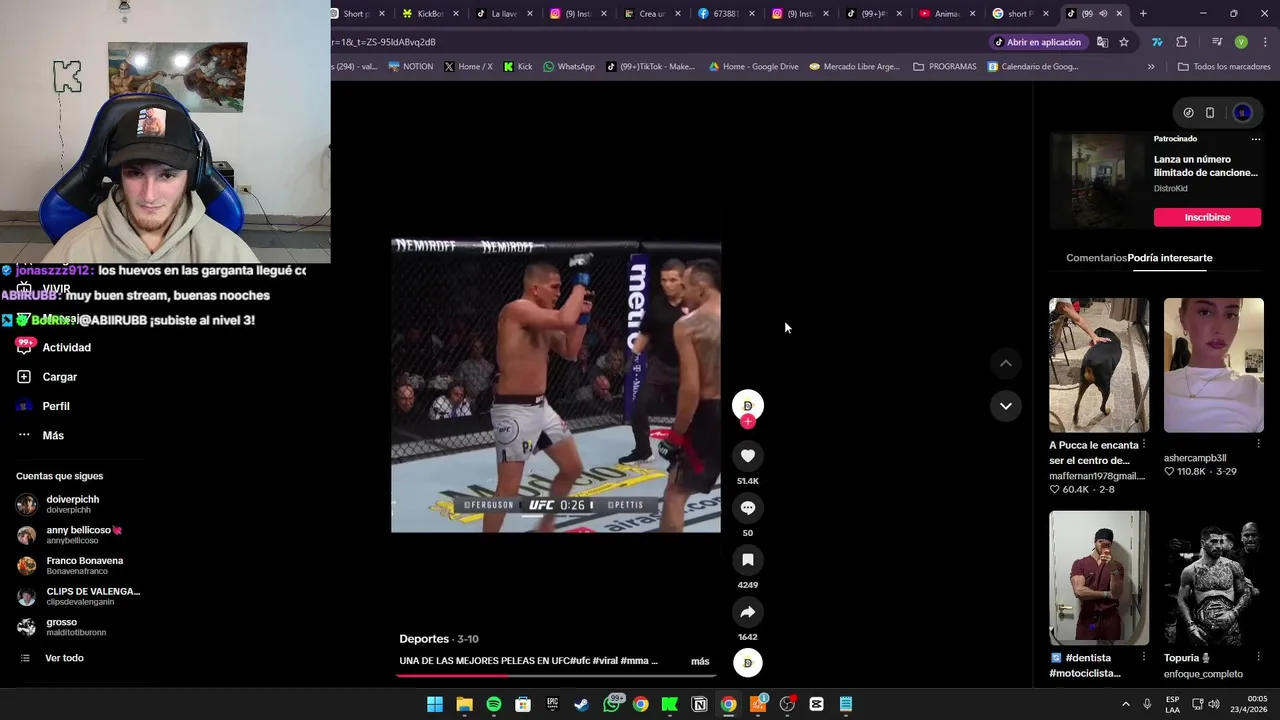Image resolution: width=1280 pixels, height=720 pixels.
Task: Click the Inscribirse button on the ad
Action: coord(1207,217)
